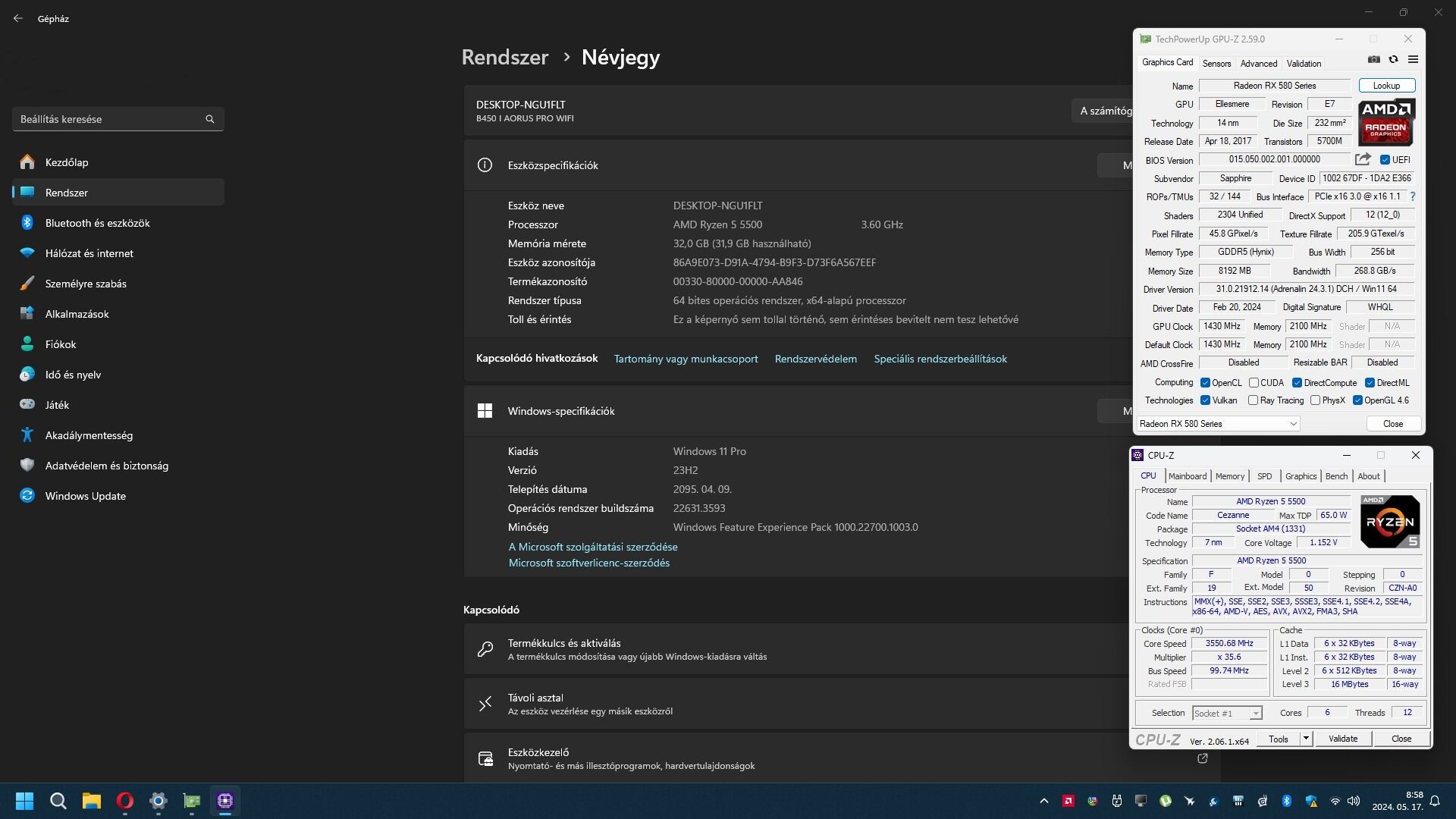The width and height of the screenshot is (1456, 819).
Task: Open Opera browser from the taskbar
Action: (125, 801)
